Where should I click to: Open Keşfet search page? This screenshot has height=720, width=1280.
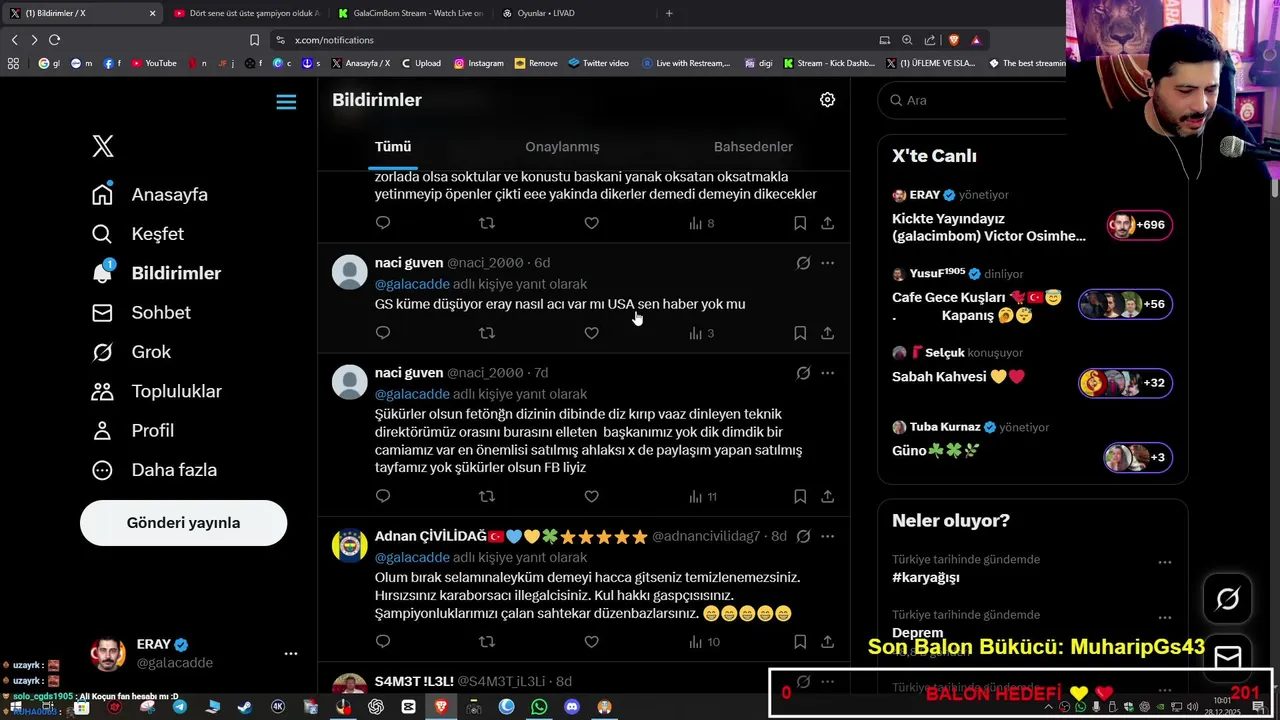[x=138, y=234]
